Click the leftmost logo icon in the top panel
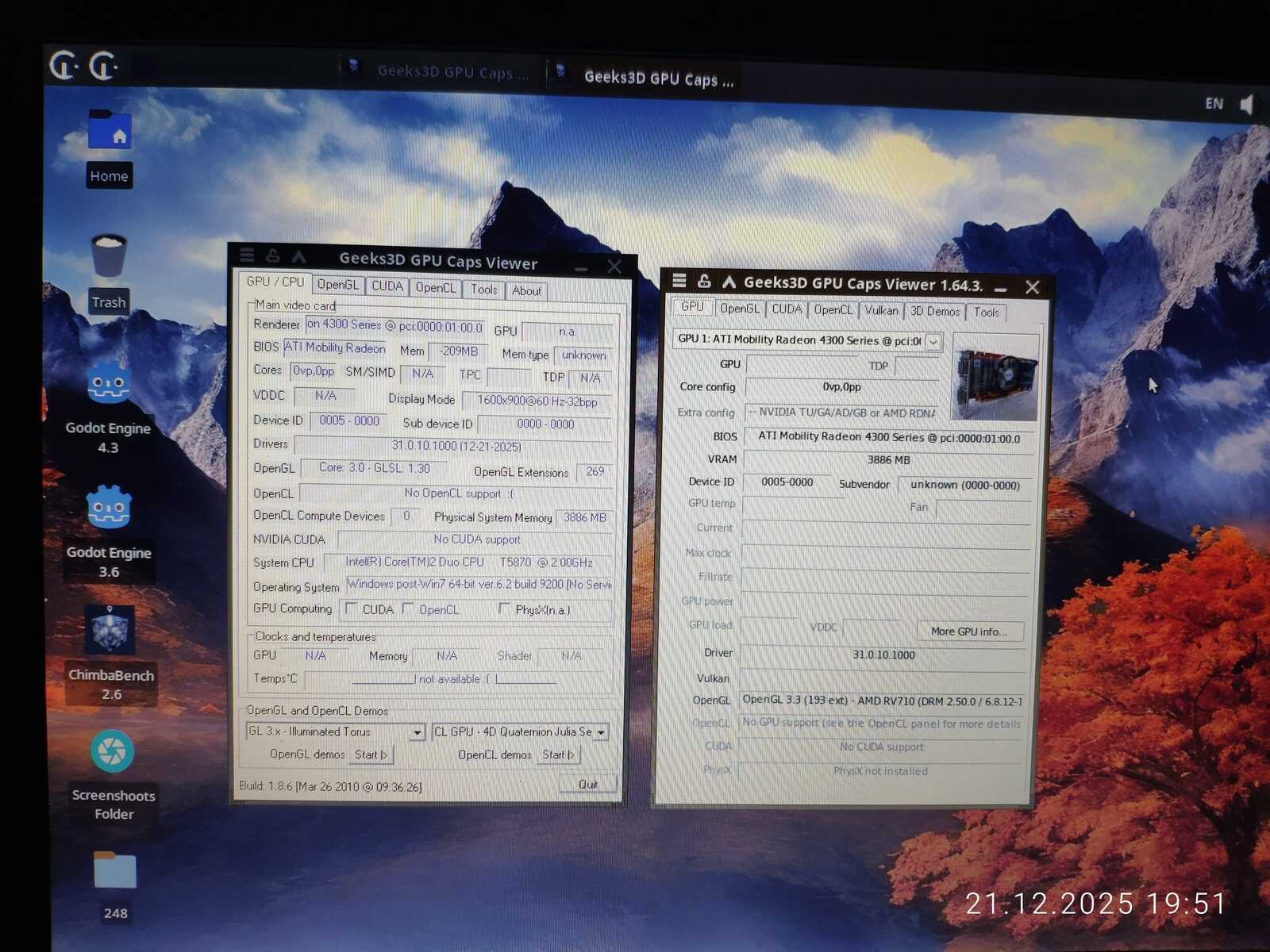This screenshot has width=1270, height=952. pos(63,65)
